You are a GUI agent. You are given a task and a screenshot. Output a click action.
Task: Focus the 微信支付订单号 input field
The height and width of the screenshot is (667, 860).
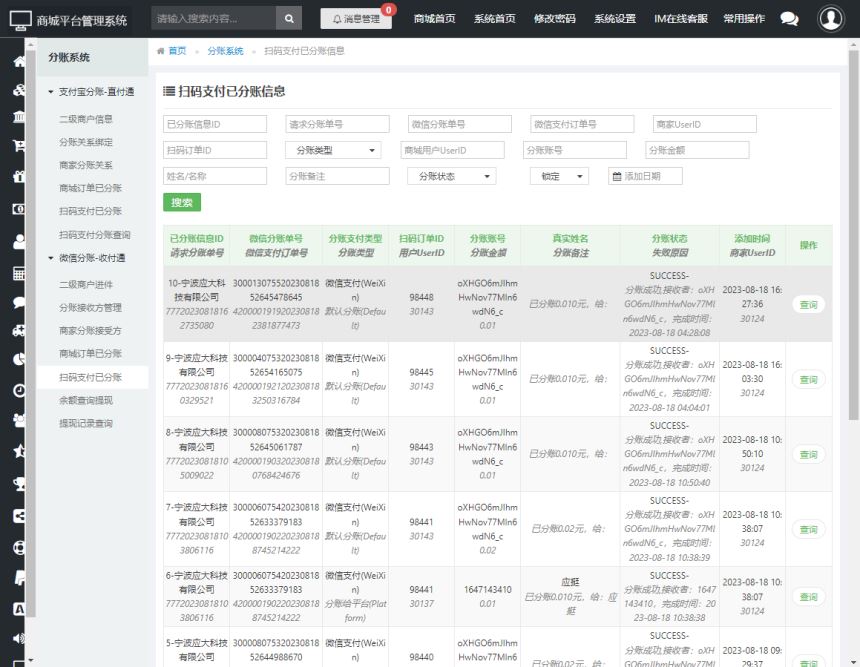tap(582, 124)
